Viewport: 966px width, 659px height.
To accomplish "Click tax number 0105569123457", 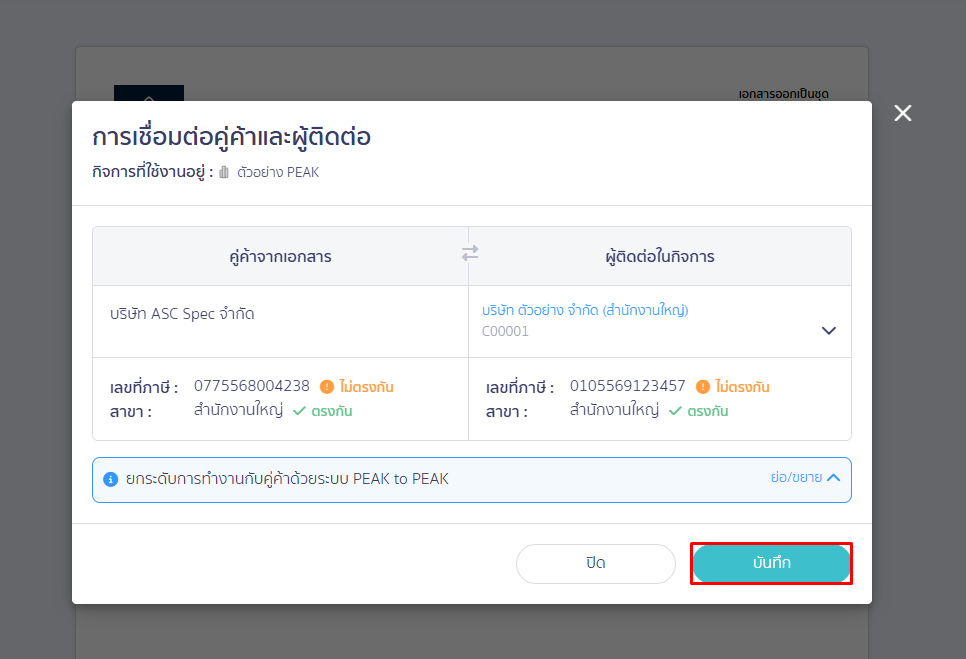I will tap(627, 386).
